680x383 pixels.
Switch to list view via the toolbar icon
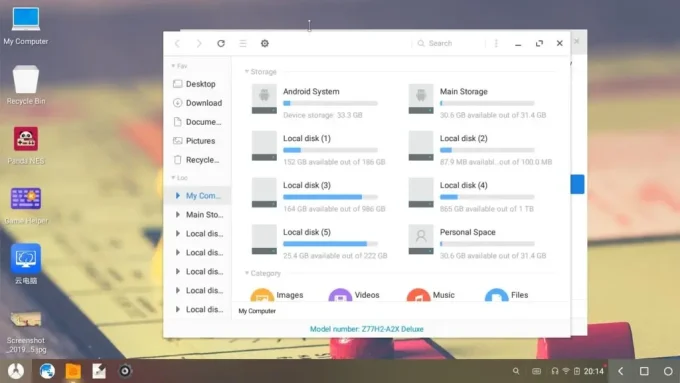point(243,43)
